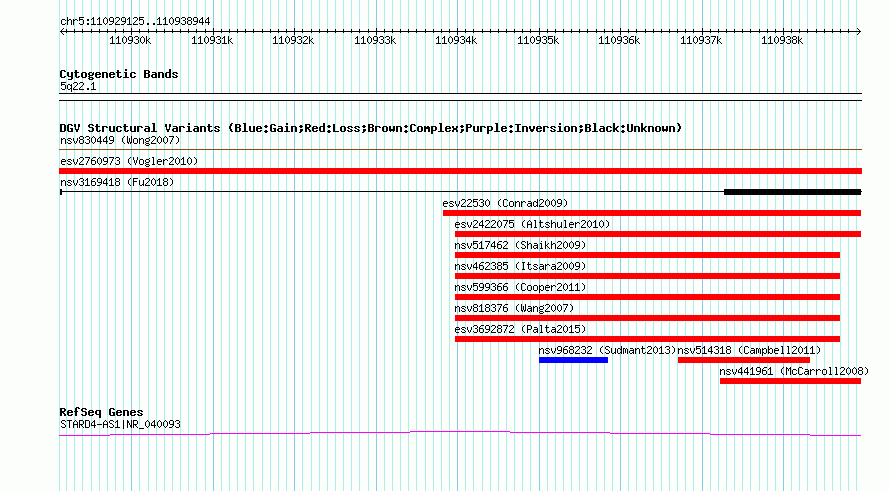Click the left arrow of the coordinate ruler
The image size is (890, 491).
click(62, 32)
